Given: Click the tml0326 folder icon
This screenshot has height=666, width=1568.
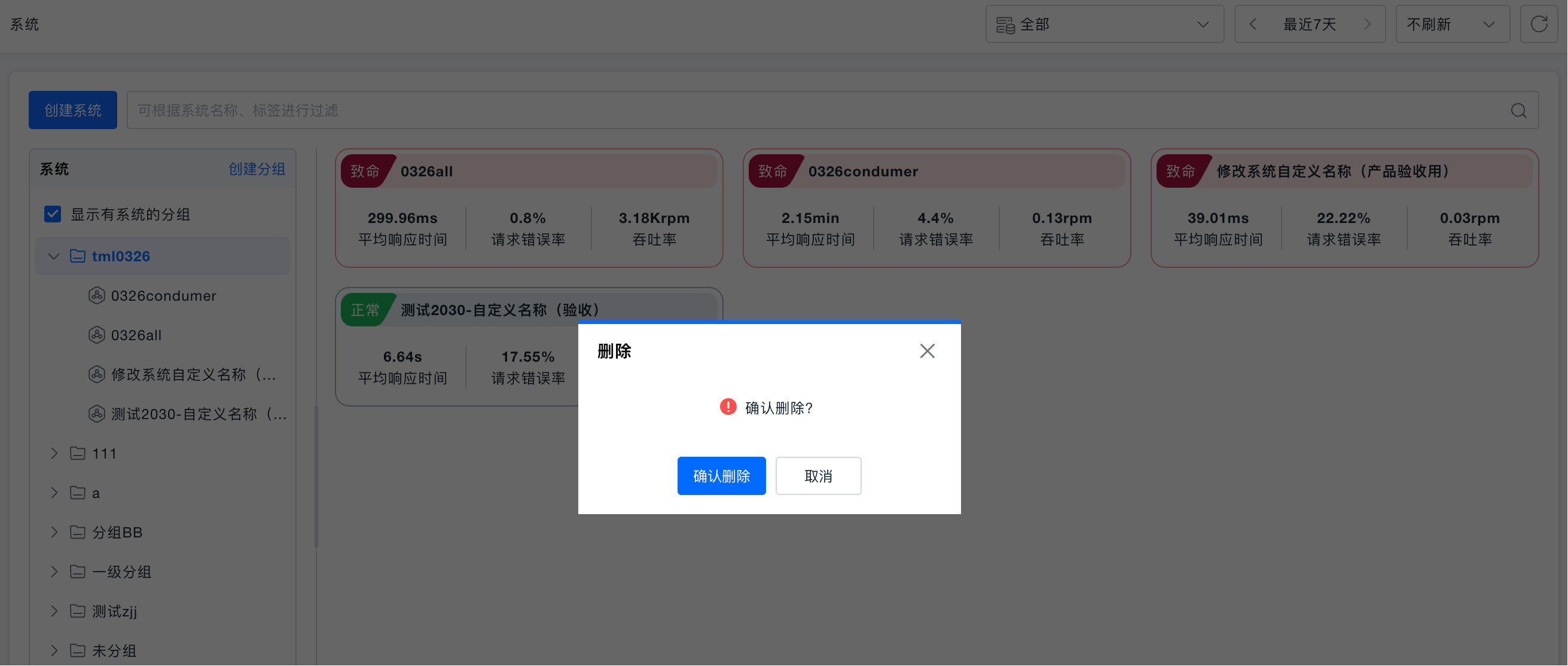Looking at the screenshot, I should (x=77, y=256).
